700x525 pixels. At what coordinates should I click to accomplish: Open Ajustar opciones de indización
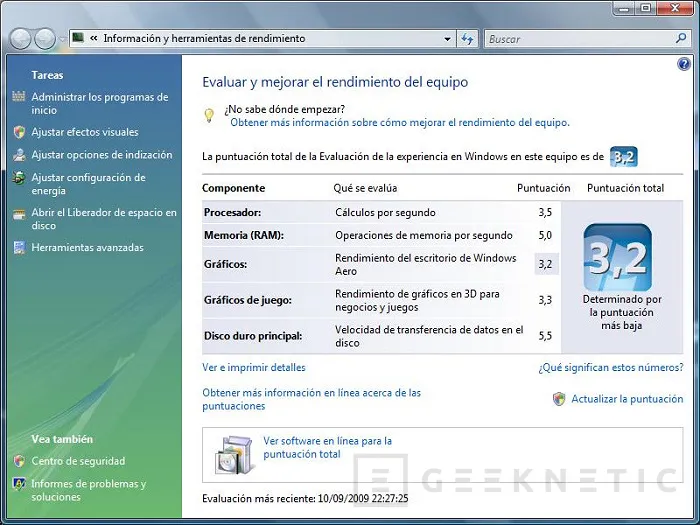coord(102,155)
